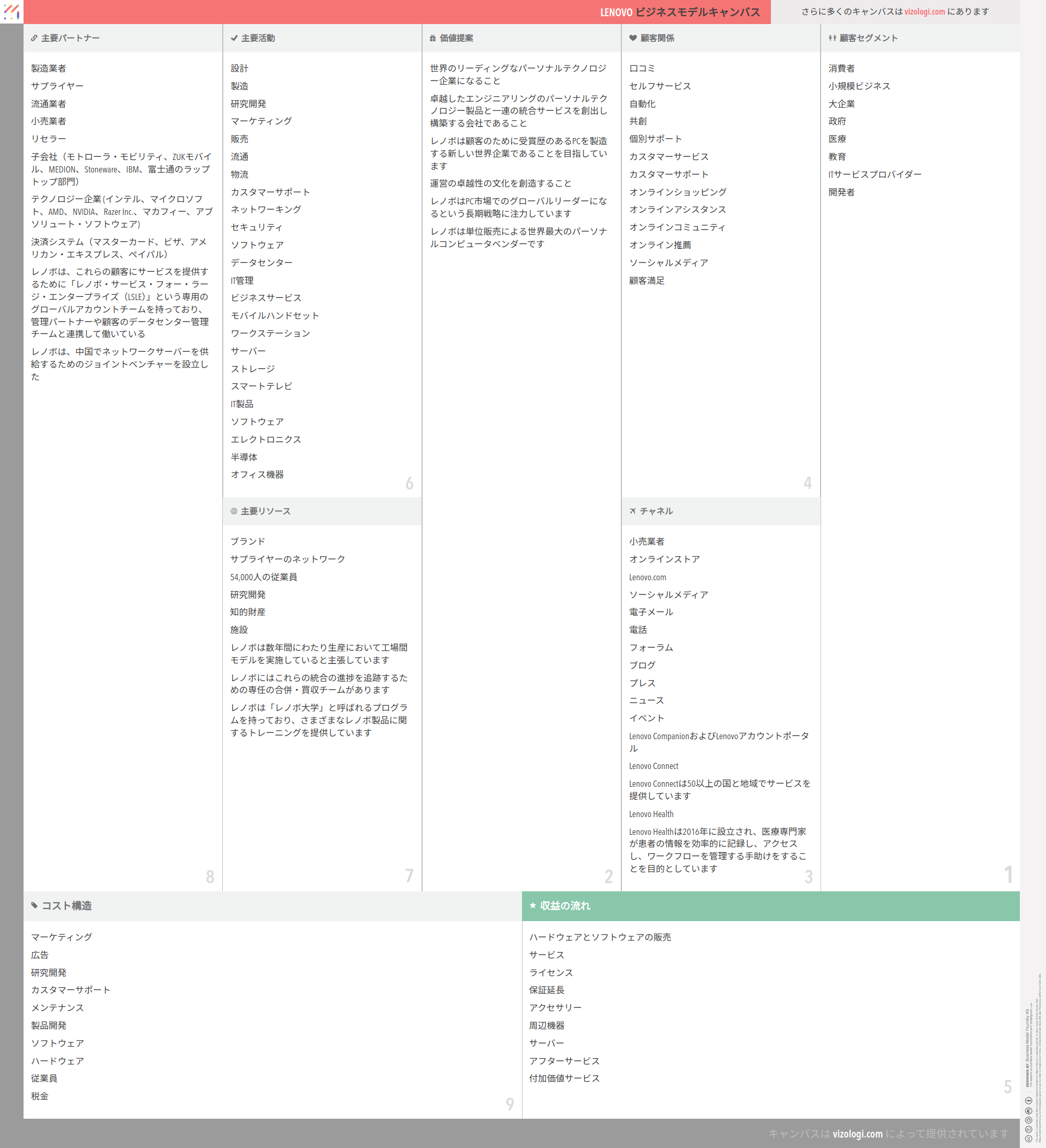1046x1148 pixels.
Task: Click the Vizologi logo icon top-left
Action: pyautogui.click(x=12, y=12)
